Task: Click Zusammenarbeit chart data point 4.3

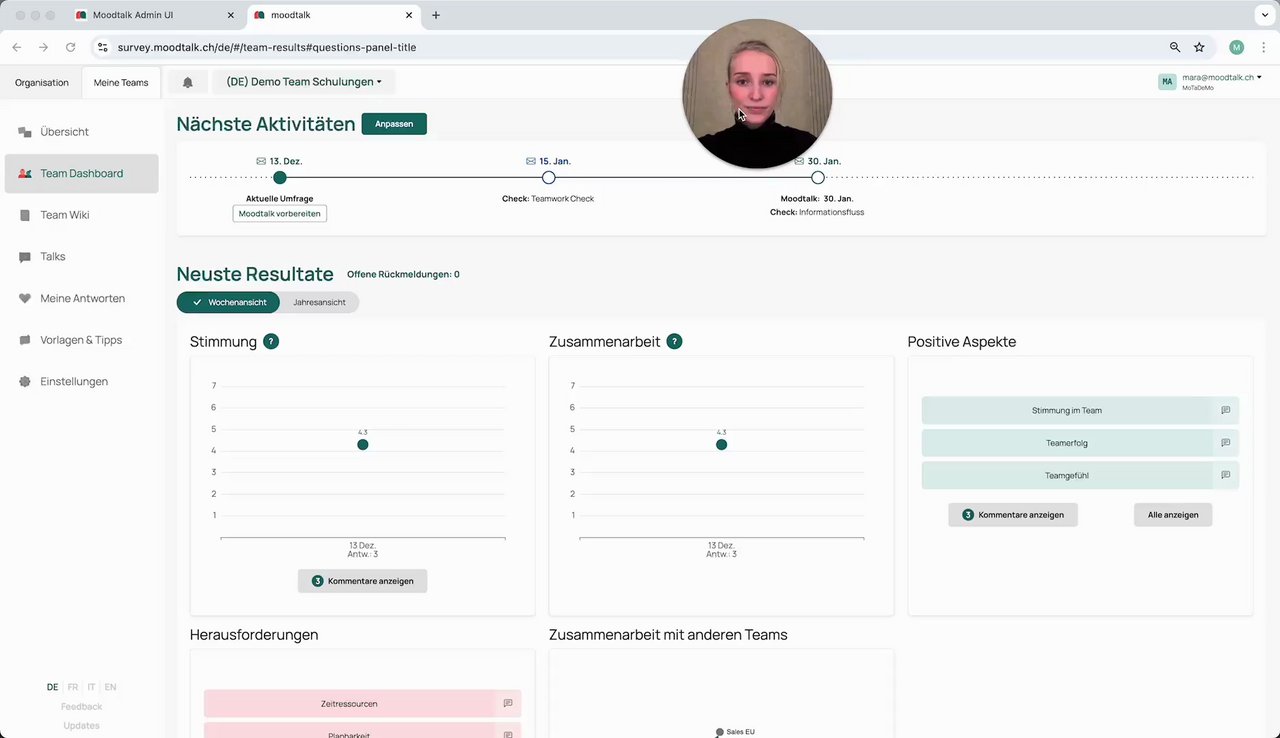Action: click(721, 445)
